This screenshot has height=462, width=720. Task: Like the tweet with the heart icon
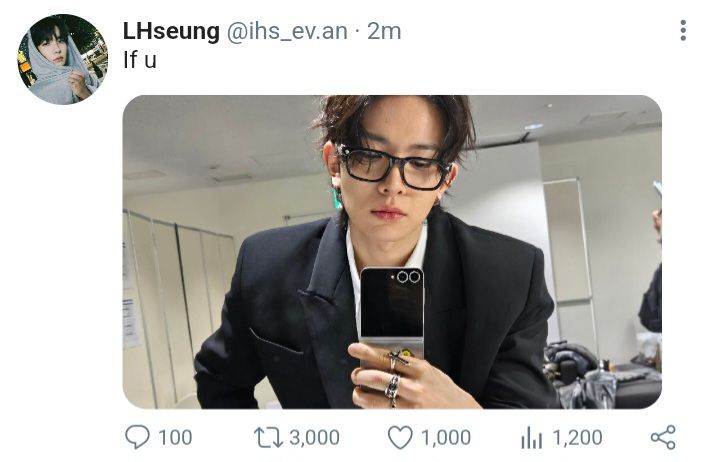point(400,437)
